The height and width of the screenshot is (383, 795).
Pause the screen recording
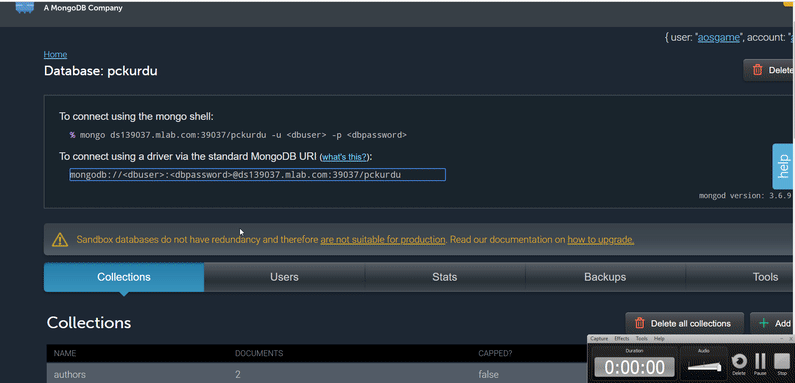[760, 361]
